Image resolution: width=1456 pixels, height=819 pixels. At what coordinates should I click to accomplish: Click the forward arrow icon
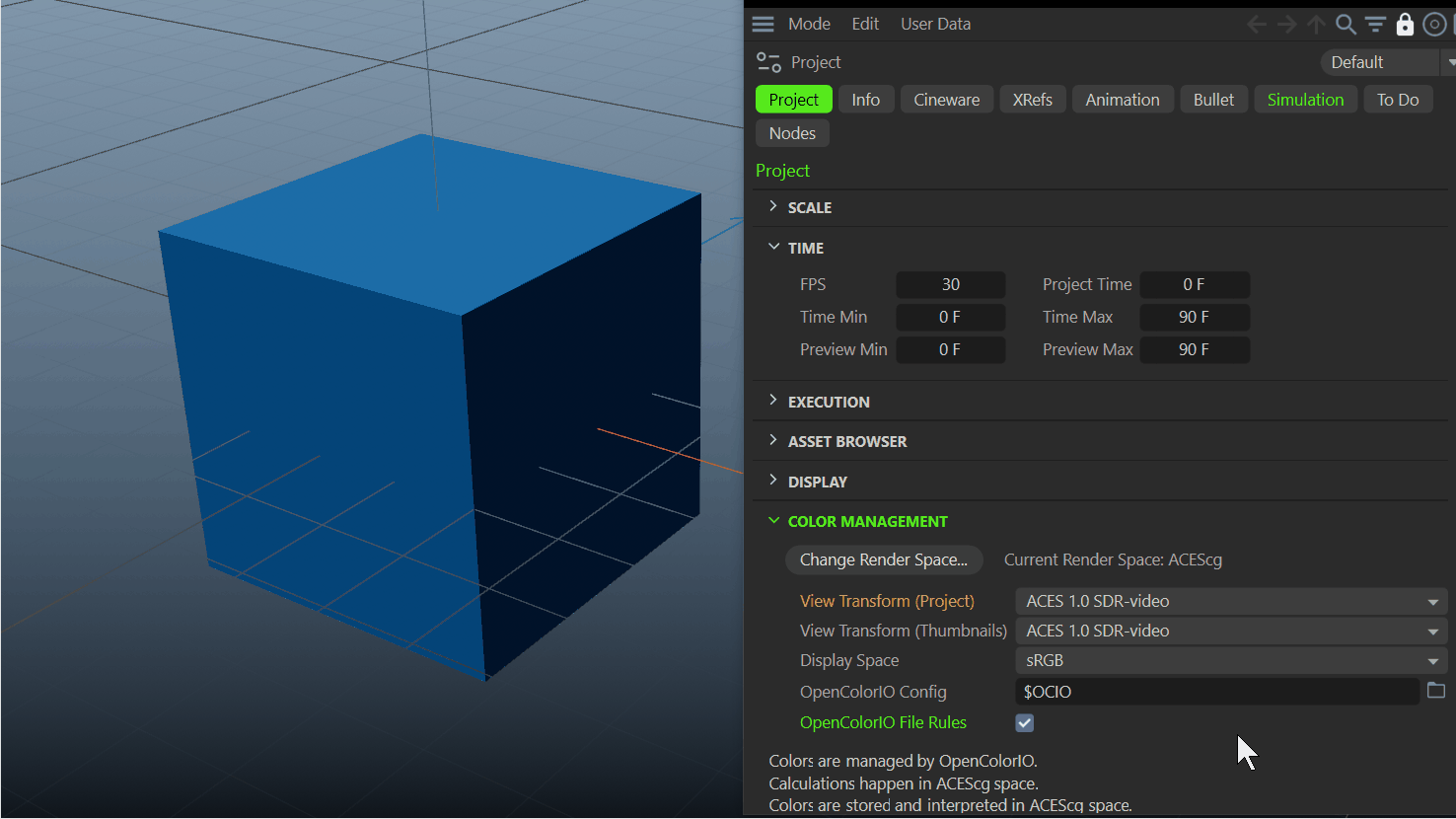1286,24
